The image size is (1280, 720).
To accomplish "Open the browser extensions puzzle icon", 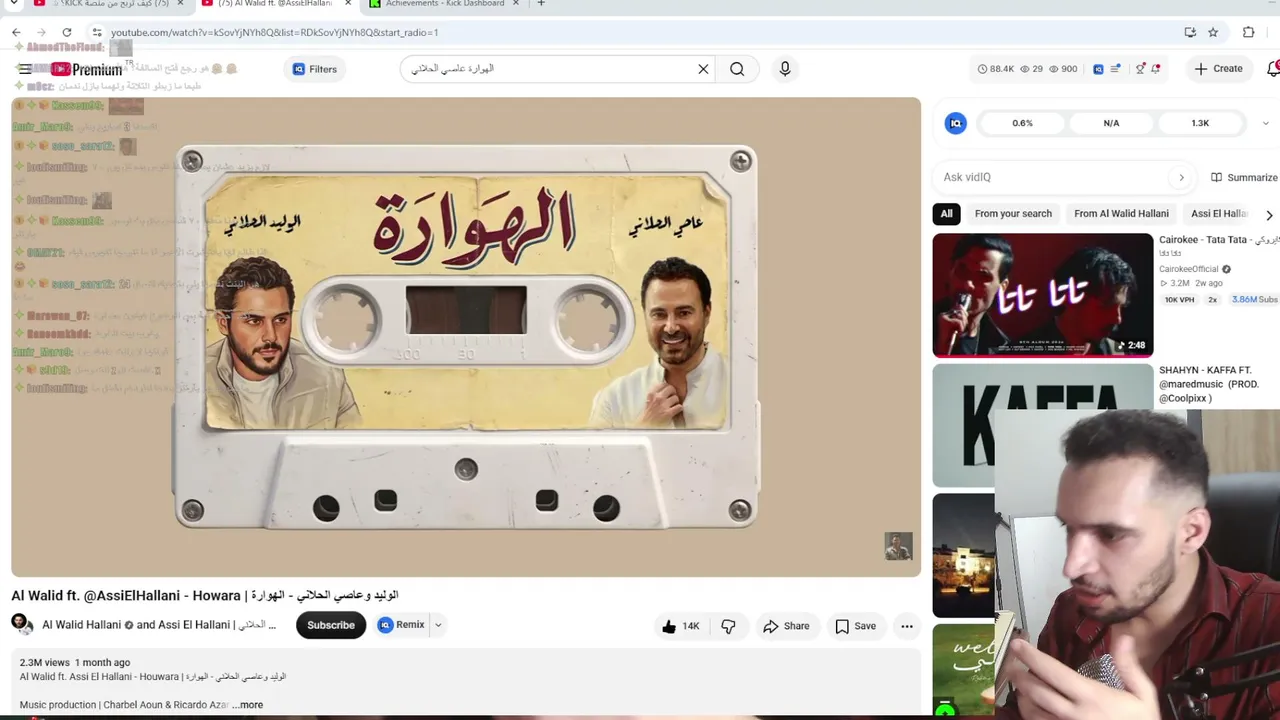I will coord(1248,32).
